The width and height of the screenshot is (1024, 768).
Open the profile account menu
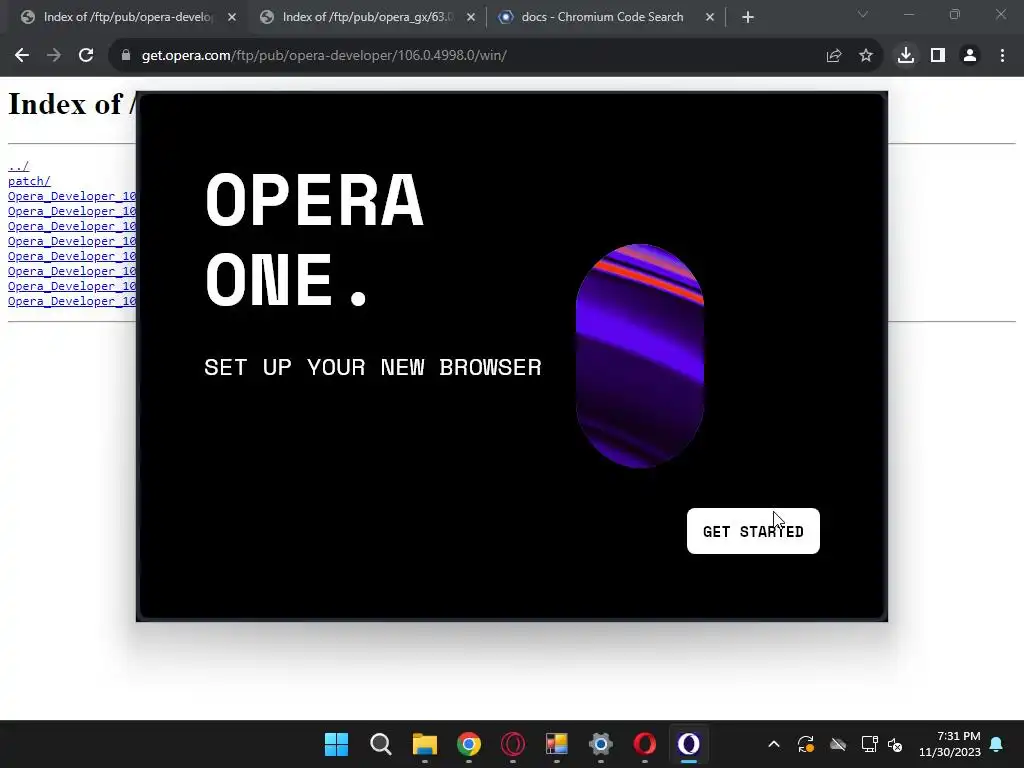click(x=970, y=56)
